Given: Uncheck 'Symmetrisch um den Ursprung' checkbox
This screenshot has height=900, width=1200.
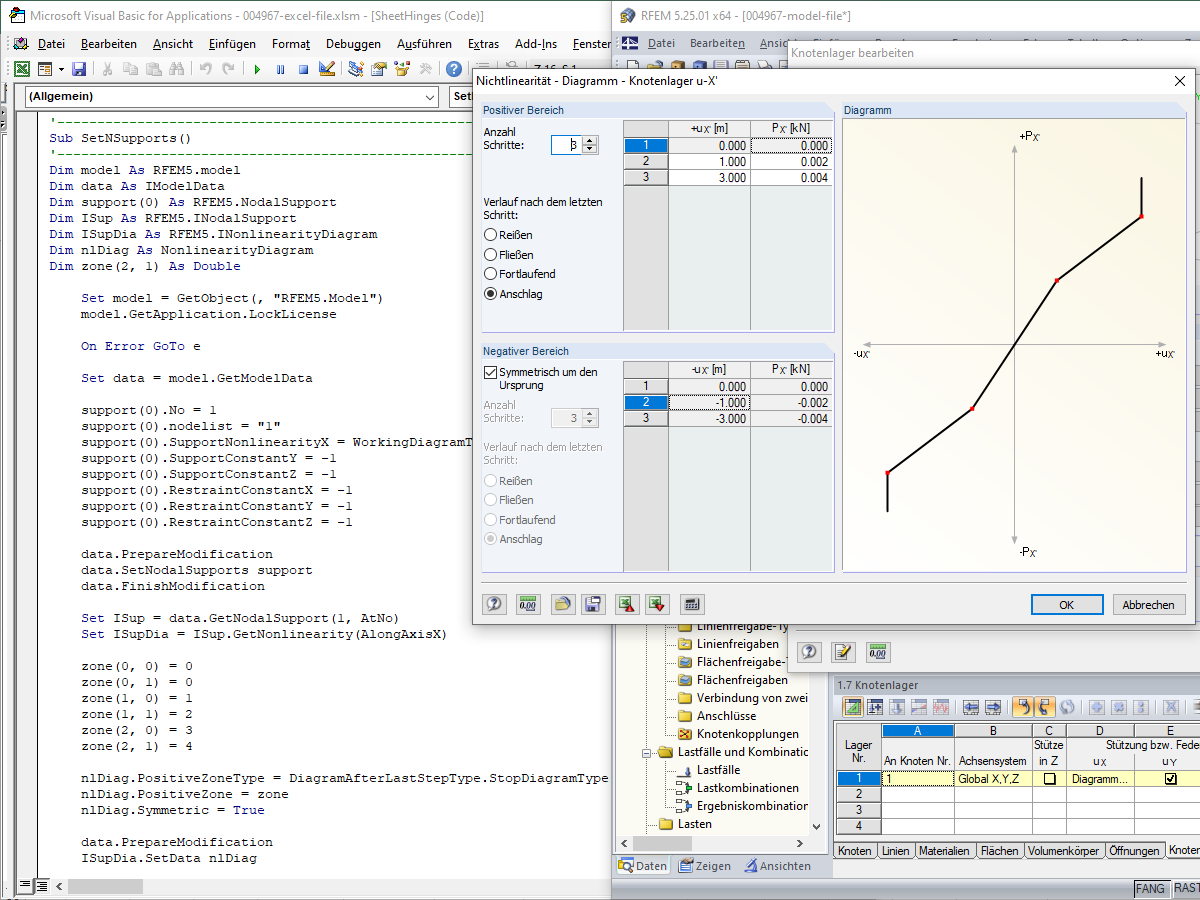Looking at the screenshot, I should pos(490,372).
